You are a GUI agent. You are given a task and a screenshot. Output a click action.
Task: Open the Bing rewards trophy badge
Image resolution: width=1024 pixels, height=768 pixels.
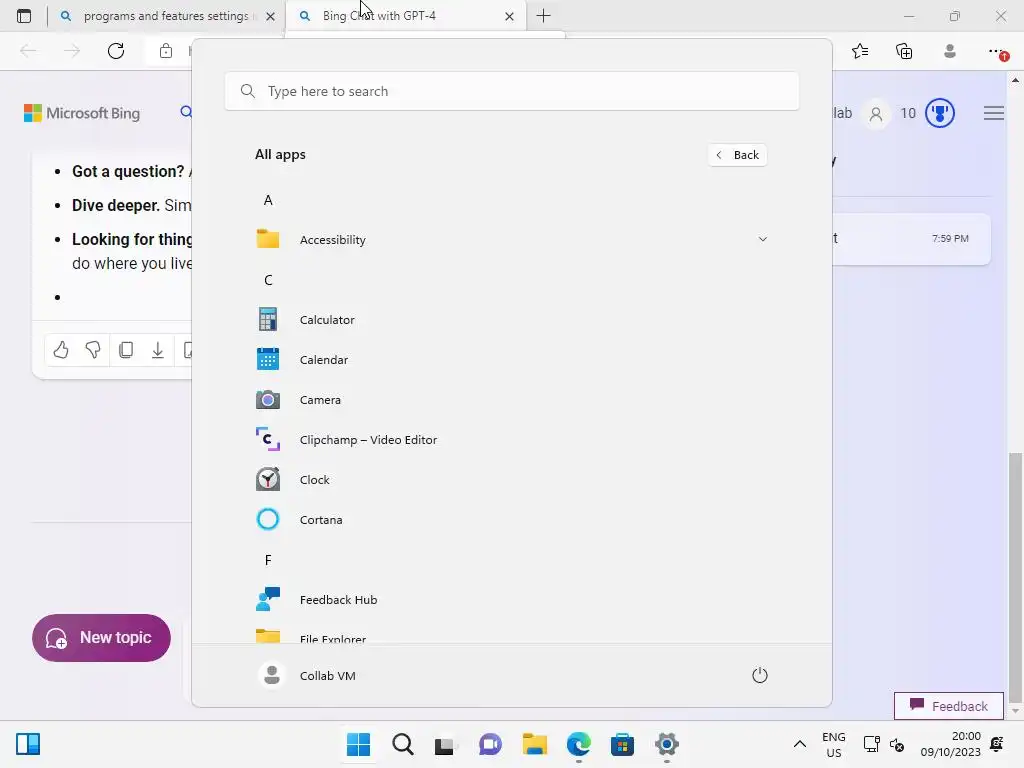click(940, 113)
